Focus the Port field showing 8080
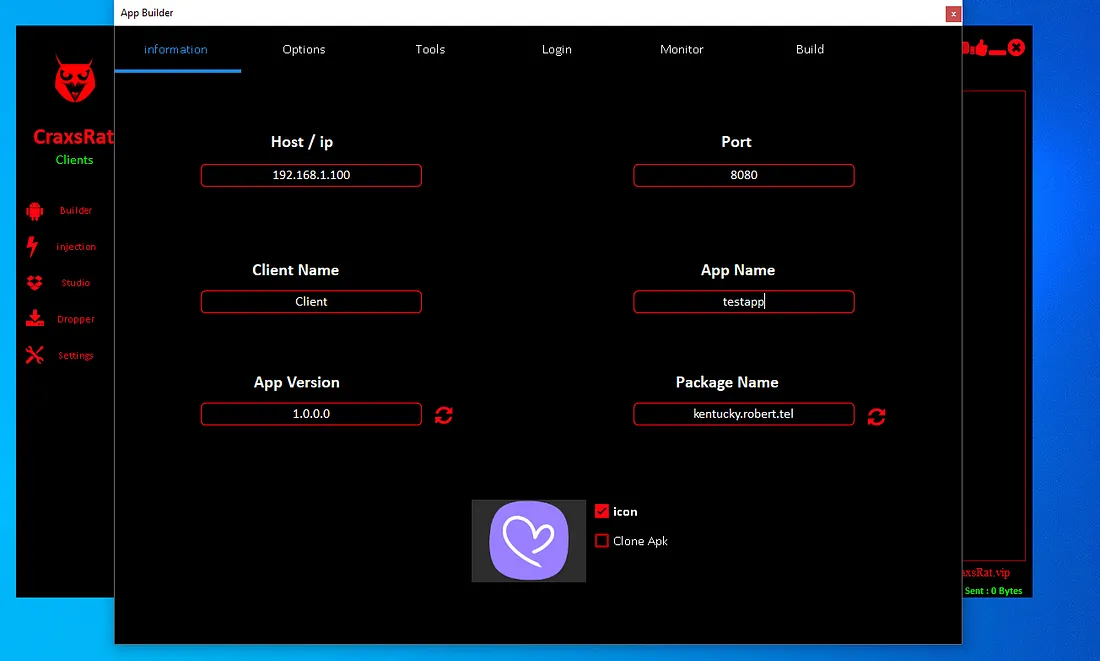 click(x=743, y=175)
